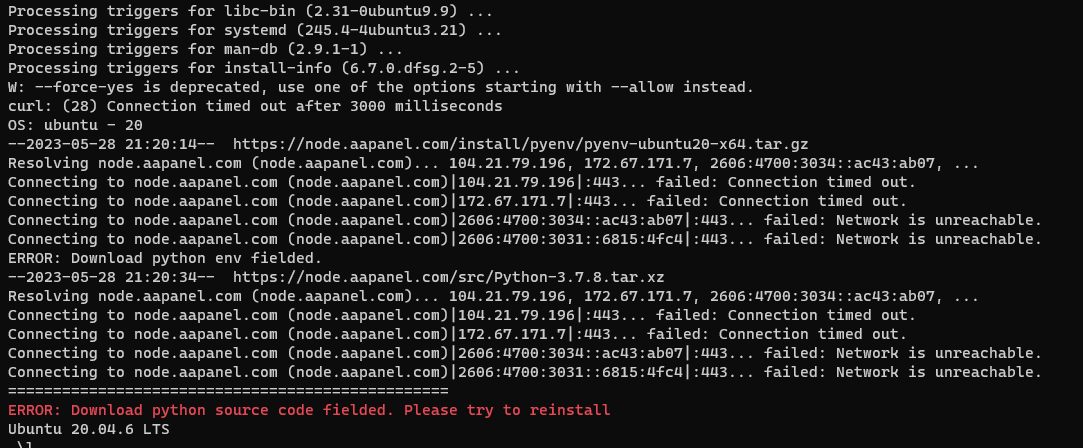
Task: Open the Python-3.7.8.tar.xz source URL
Action: [x=449, y=277]
